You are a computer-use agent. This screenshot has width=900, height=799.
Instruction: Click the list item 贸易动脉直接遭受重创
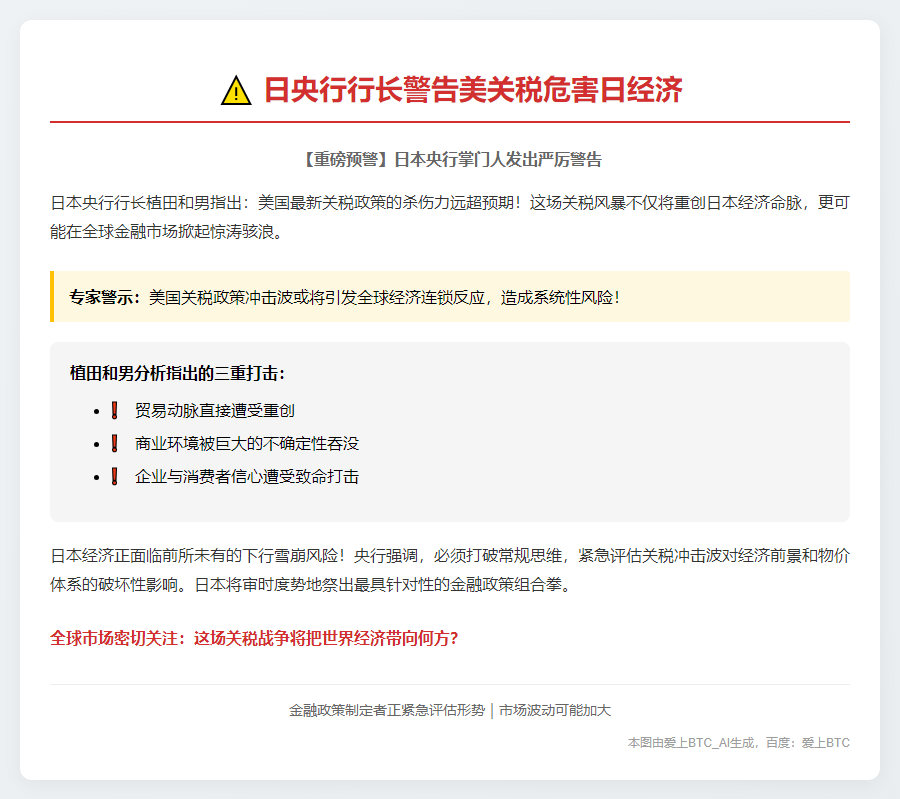click(215, 410)
